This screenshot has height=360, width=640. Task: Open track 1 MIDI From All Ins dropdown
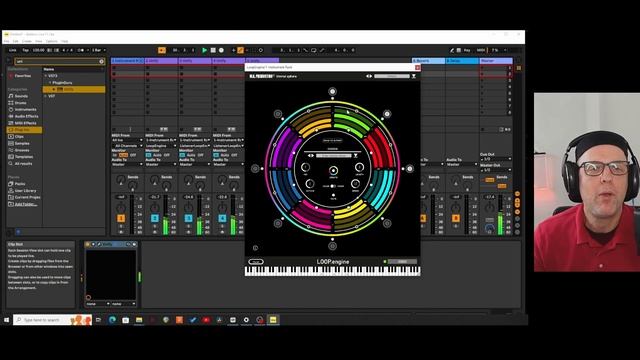click(x=127, y=140)
